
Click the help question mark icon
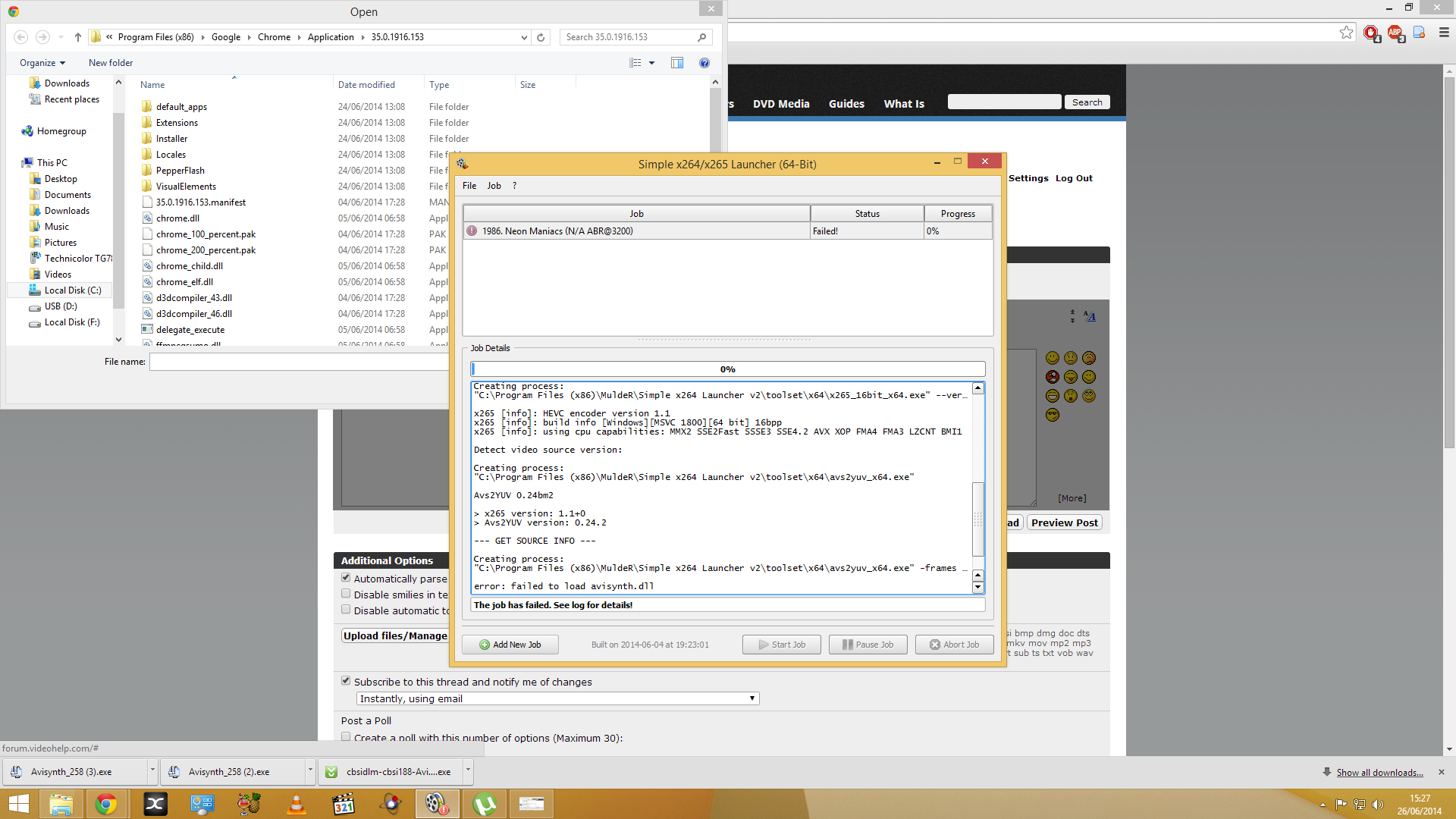tap(704, 63)
